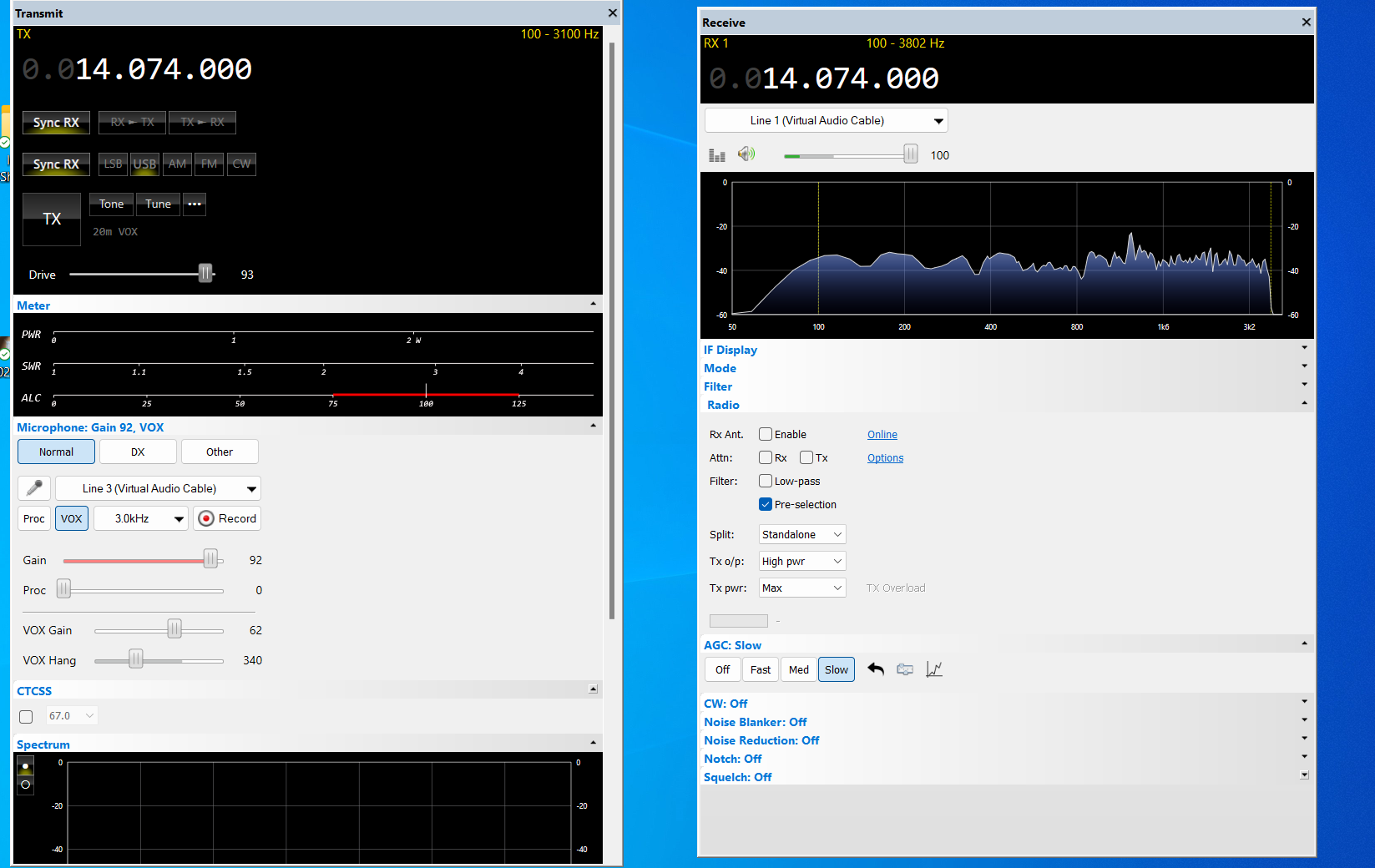
Task: Mute the receive audio speaker icon
Action: (x=746, y=154)
